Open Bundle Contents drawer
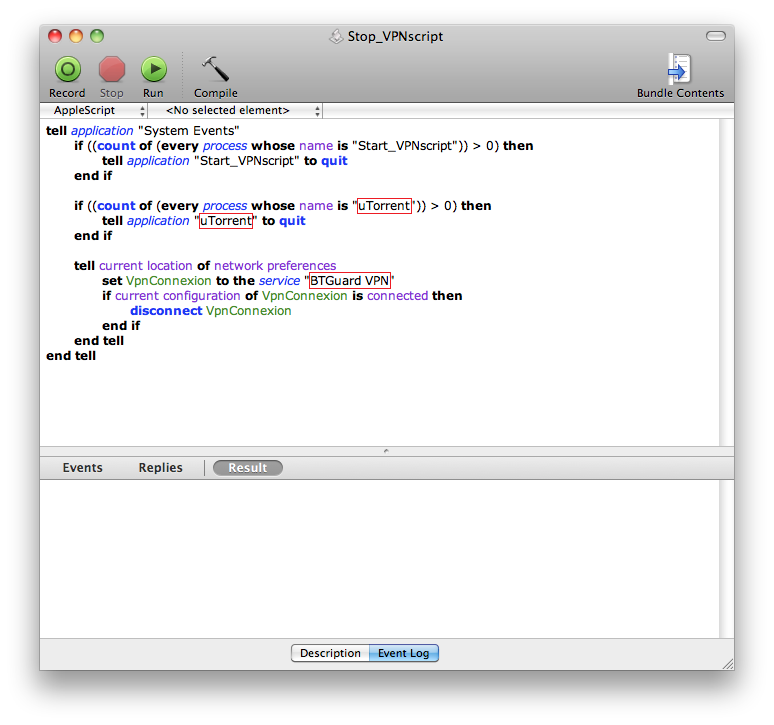The image size is (774, 725). point(680,70)
